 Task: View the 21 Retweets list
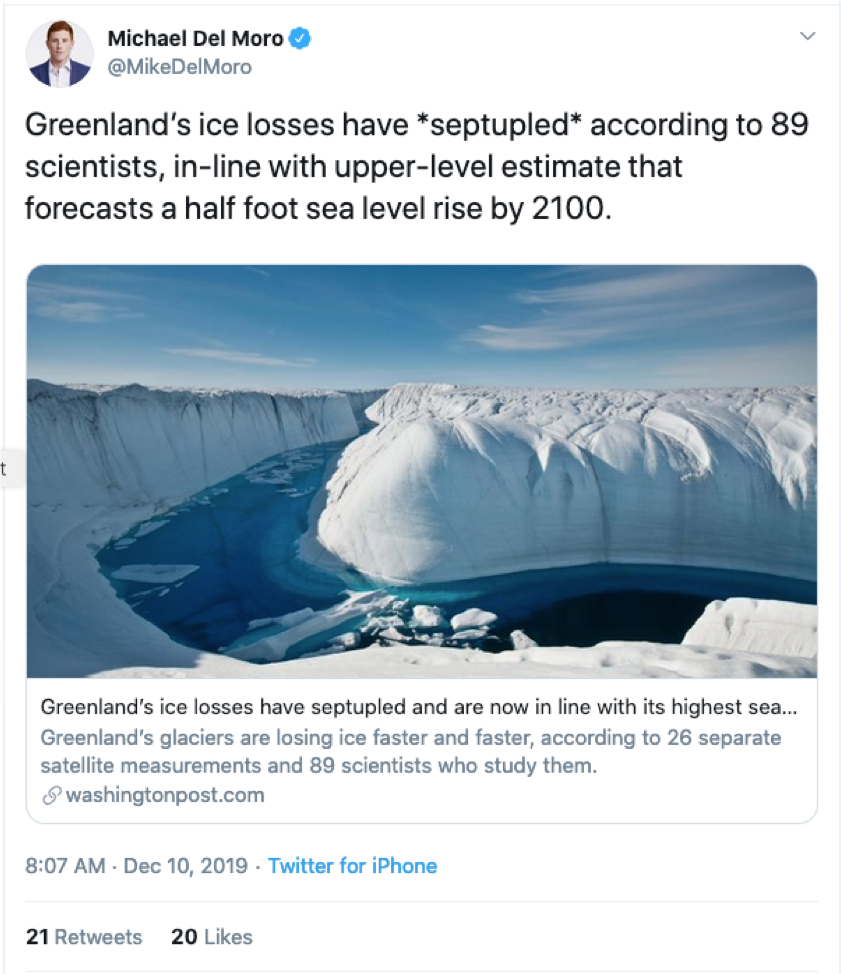84,937
